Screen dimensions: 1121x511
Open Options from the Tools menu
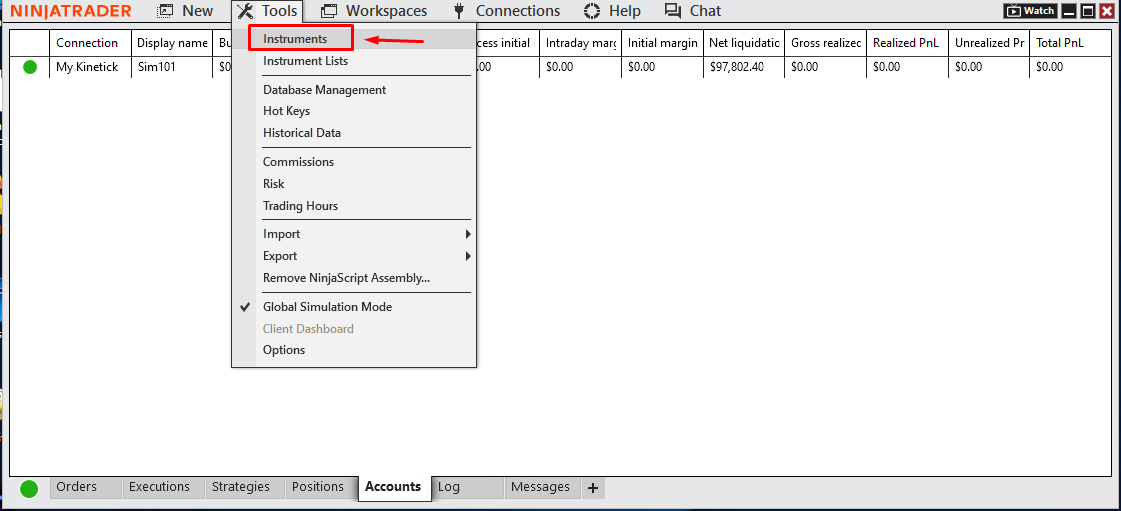tap(284, 350)
